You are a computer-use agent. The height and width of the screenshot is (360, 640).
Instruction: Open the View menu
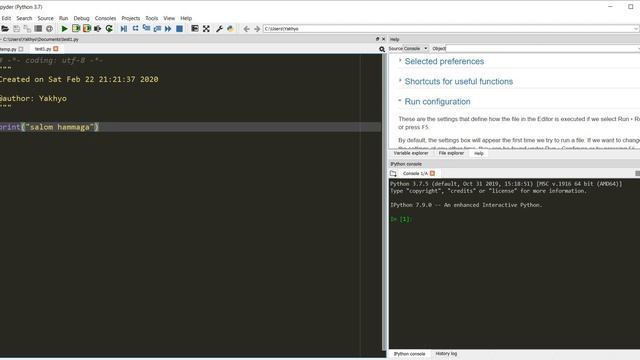click(169, 18)
